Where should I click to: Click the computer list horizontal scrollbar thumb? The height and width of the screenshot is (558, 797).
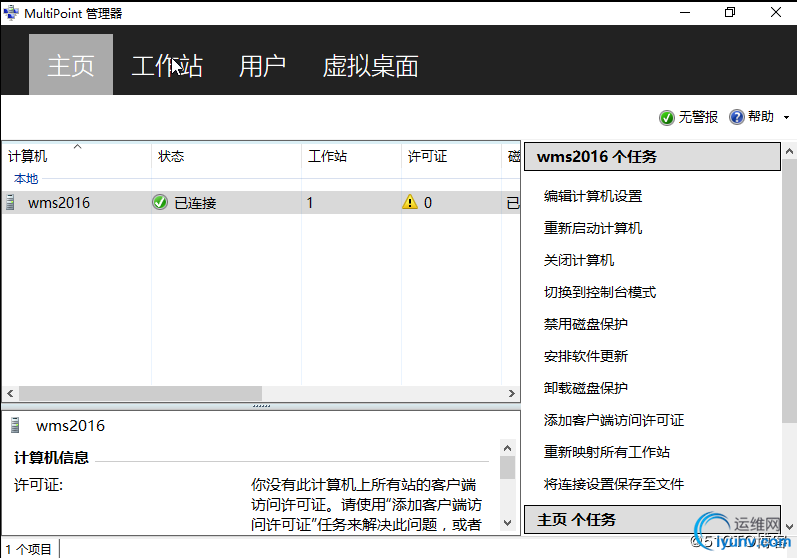pyautogui.click(x=140, y=393)
